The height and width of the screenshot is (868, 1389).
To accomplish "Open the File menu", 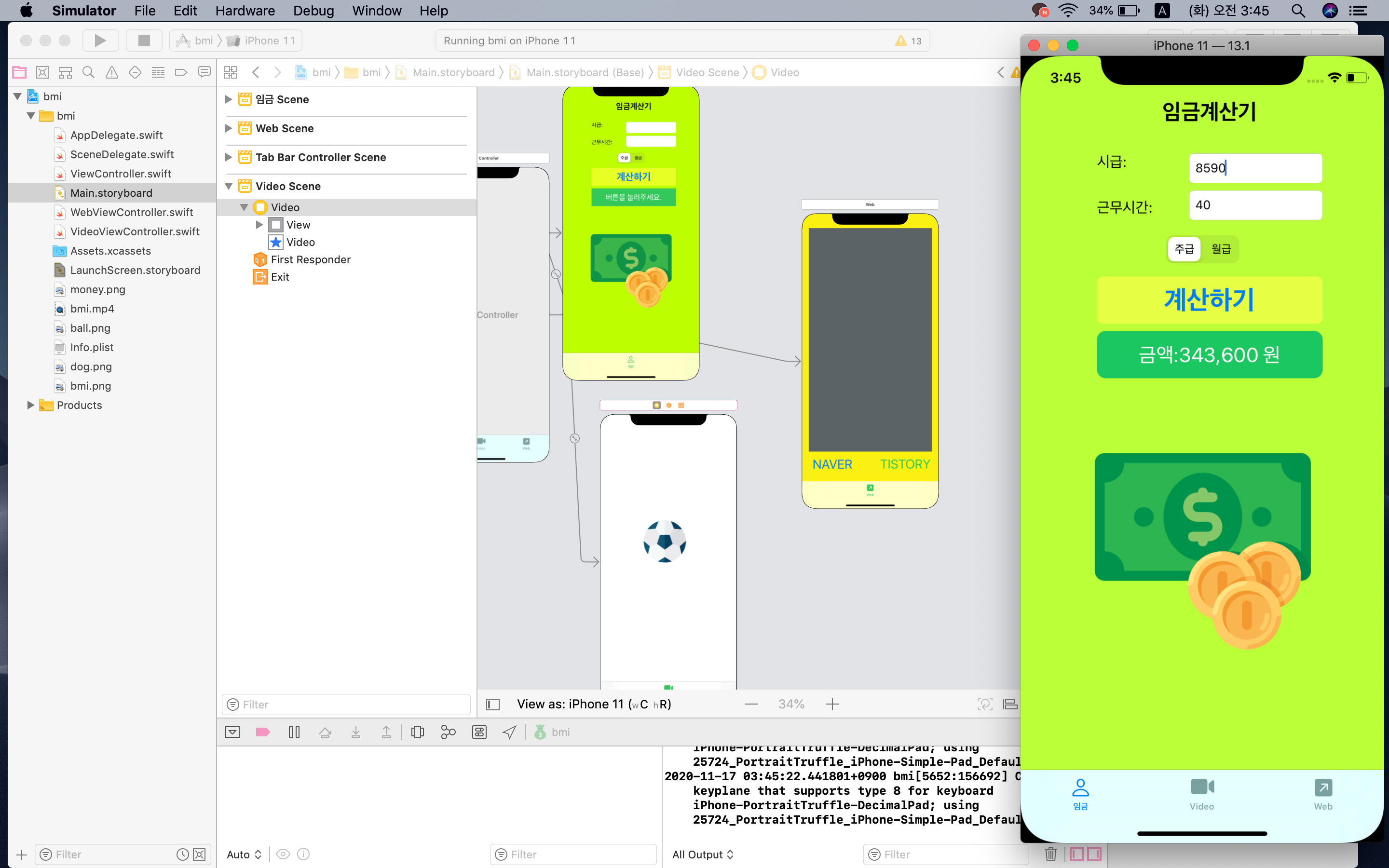I will pos(145,10).
